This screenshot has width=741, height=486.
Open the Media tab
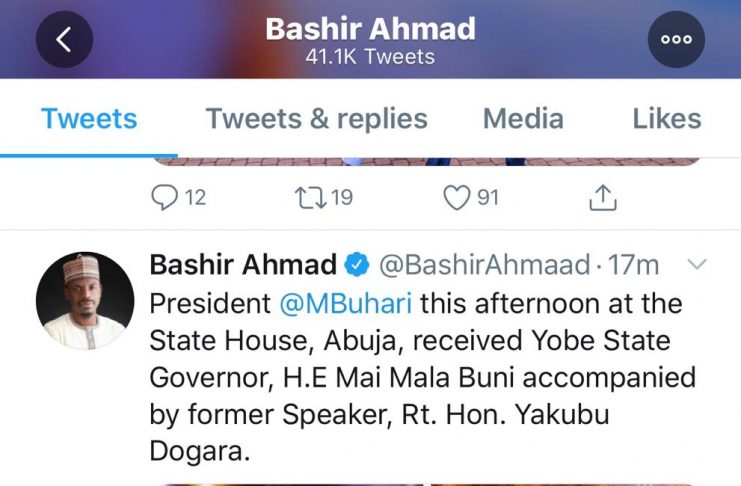click(x=523, y=119)
